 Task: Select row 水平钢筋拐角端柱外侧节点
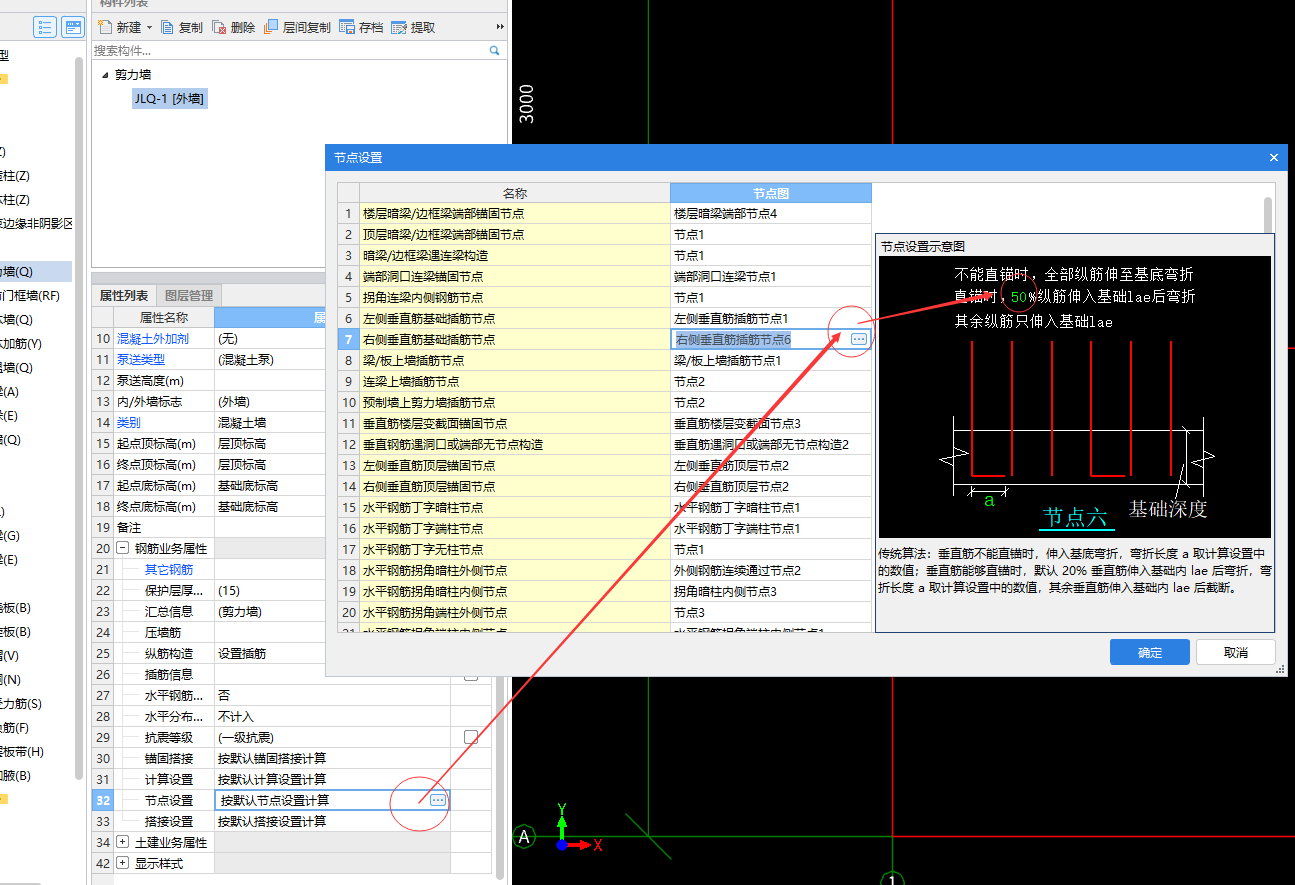(515, 613)
